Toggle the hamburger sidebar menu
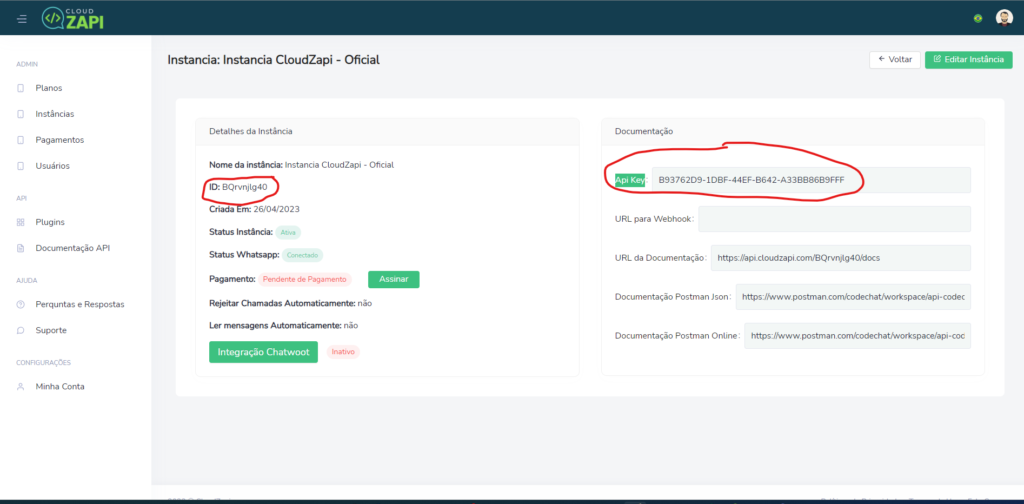 22,18
